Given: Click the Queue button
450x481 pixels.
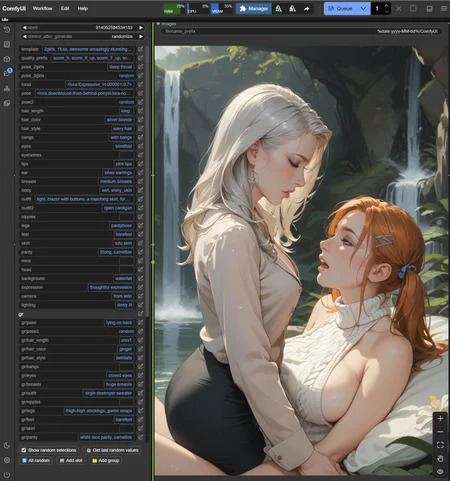Looking at the screenshot, I should pyautogui.click(x=340, y=9).
